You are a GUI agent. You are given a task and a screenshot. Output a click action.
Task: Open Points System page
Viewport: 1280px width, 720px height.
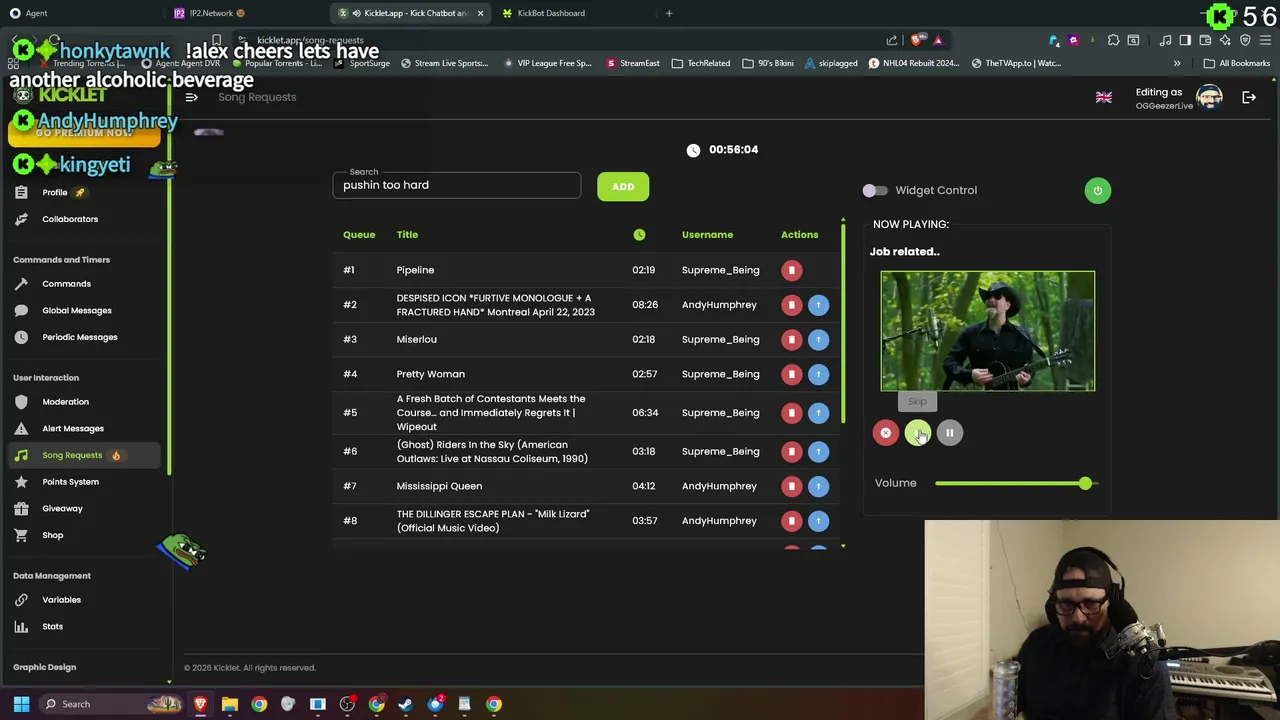(x=70, y=482)
